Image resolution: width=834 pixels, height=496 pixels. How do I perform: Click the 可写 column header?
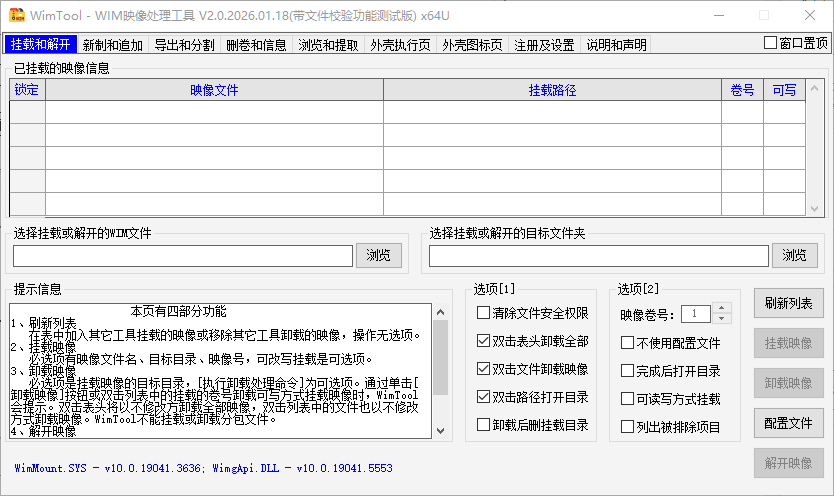click(x=785, y=90)
